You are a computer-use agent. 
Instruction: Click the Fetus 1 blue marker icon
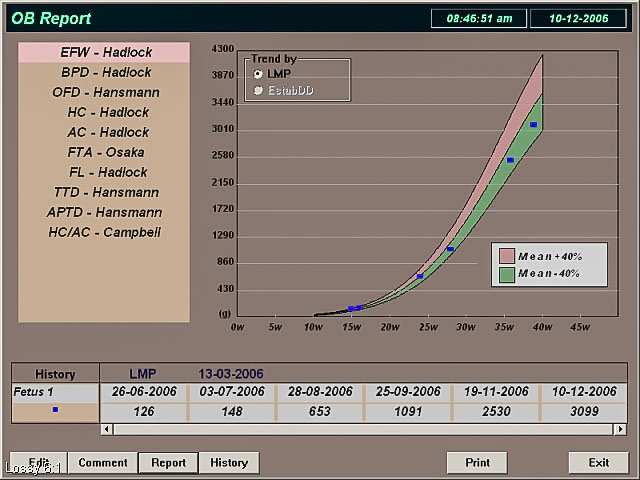pyautogui.click(x=55, y=410)
